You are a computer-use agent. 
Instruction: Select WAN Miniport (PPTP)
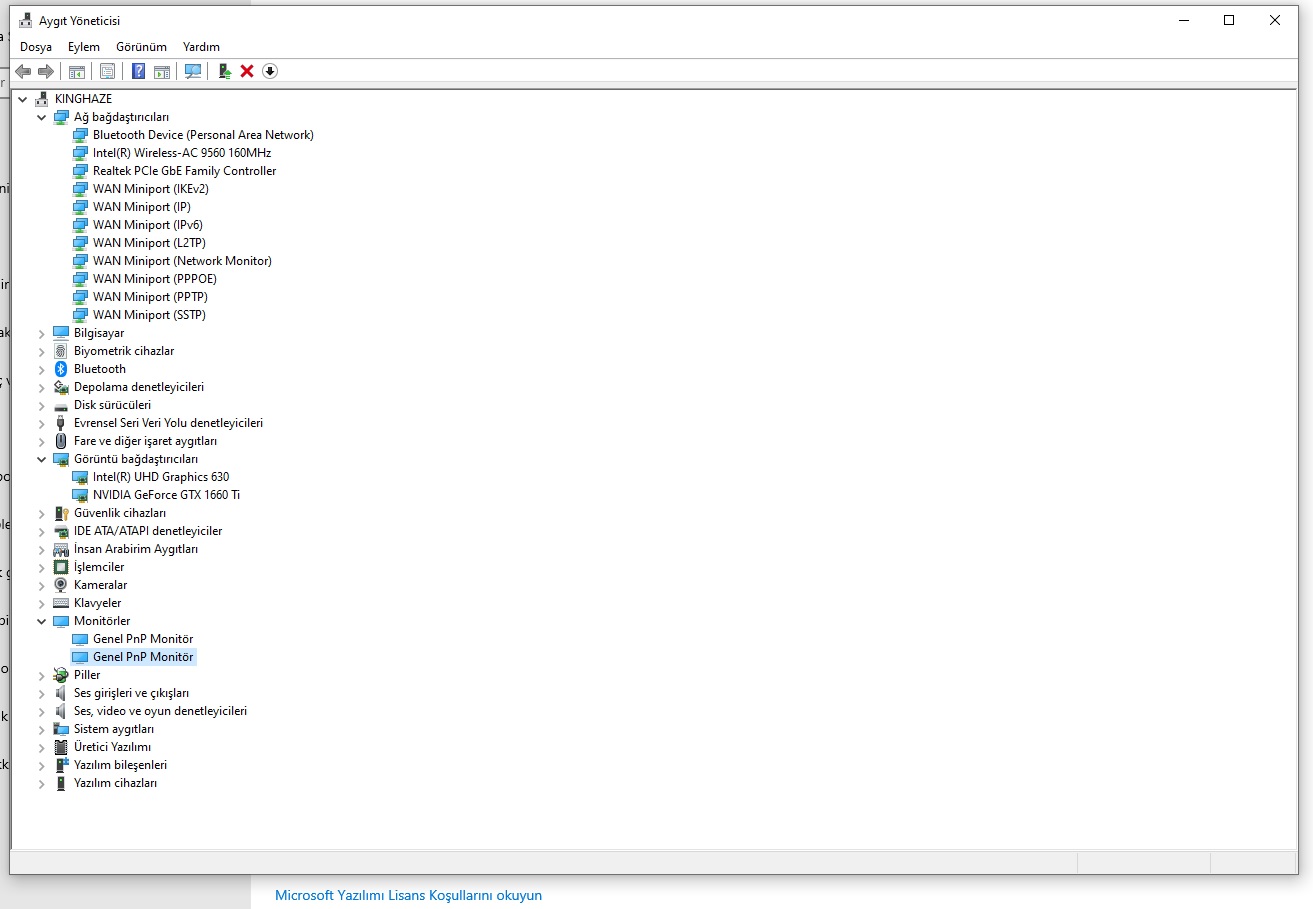click(150, 297)
